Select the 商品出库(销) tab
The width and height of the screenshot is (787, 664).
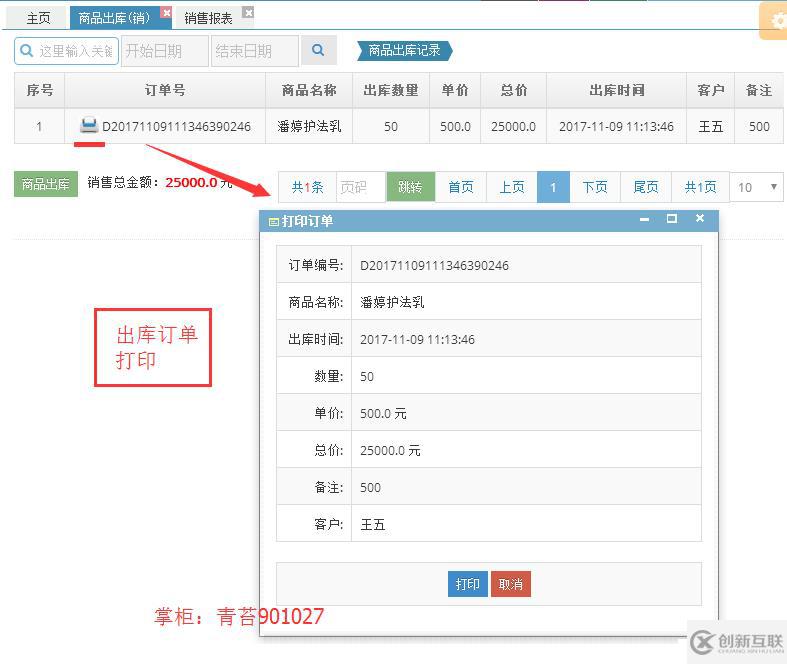(114, 19)
